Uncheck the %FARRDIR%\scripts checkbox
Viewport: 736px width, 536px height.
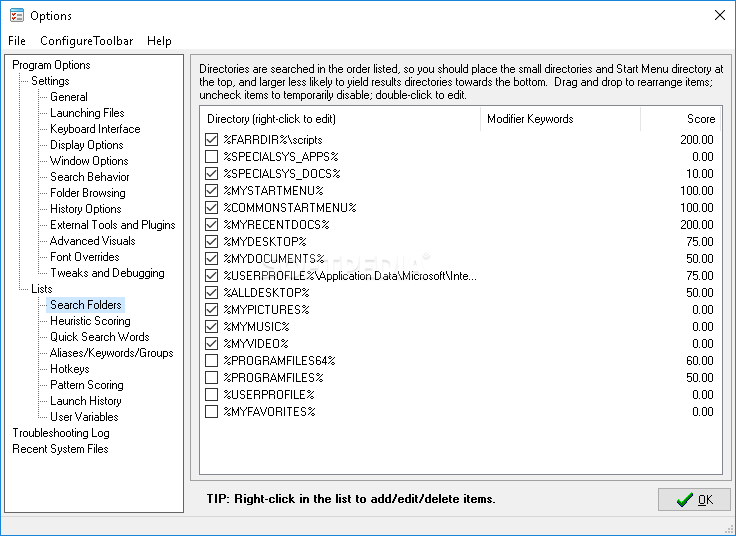tap(212, 139)
